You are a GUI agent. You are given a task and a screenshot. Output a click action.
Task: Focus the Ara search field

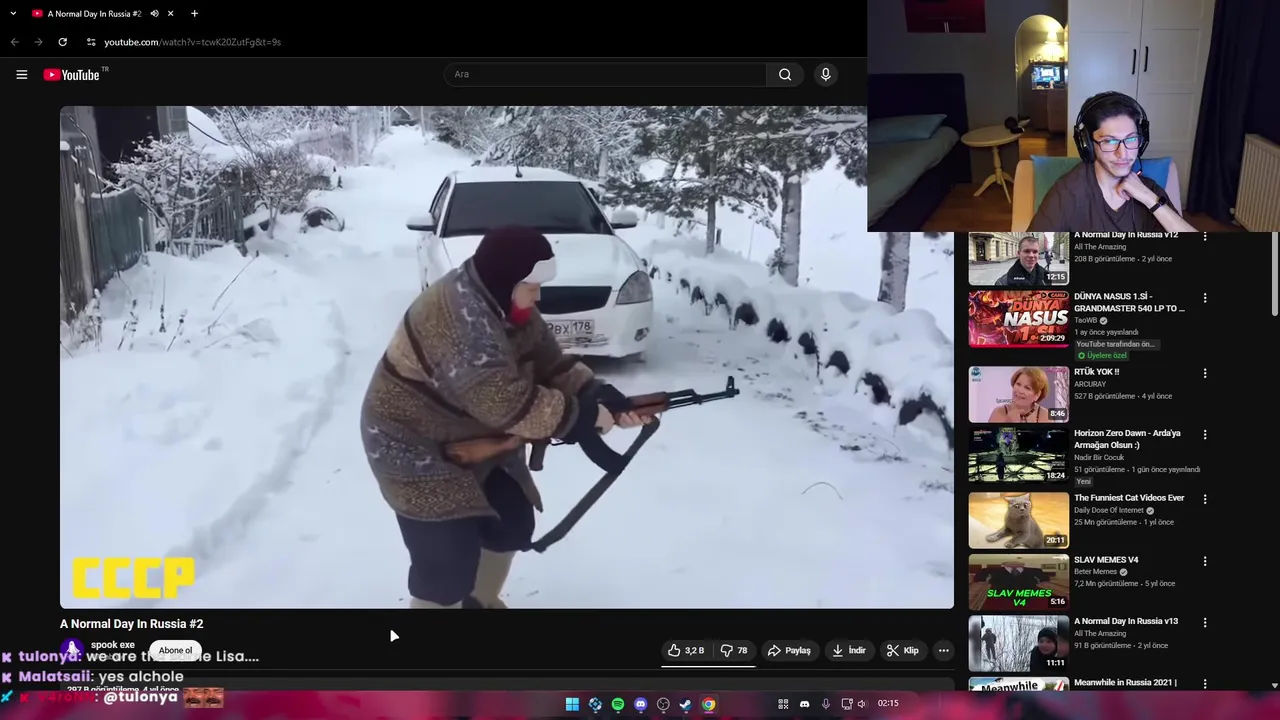(605, 74)
